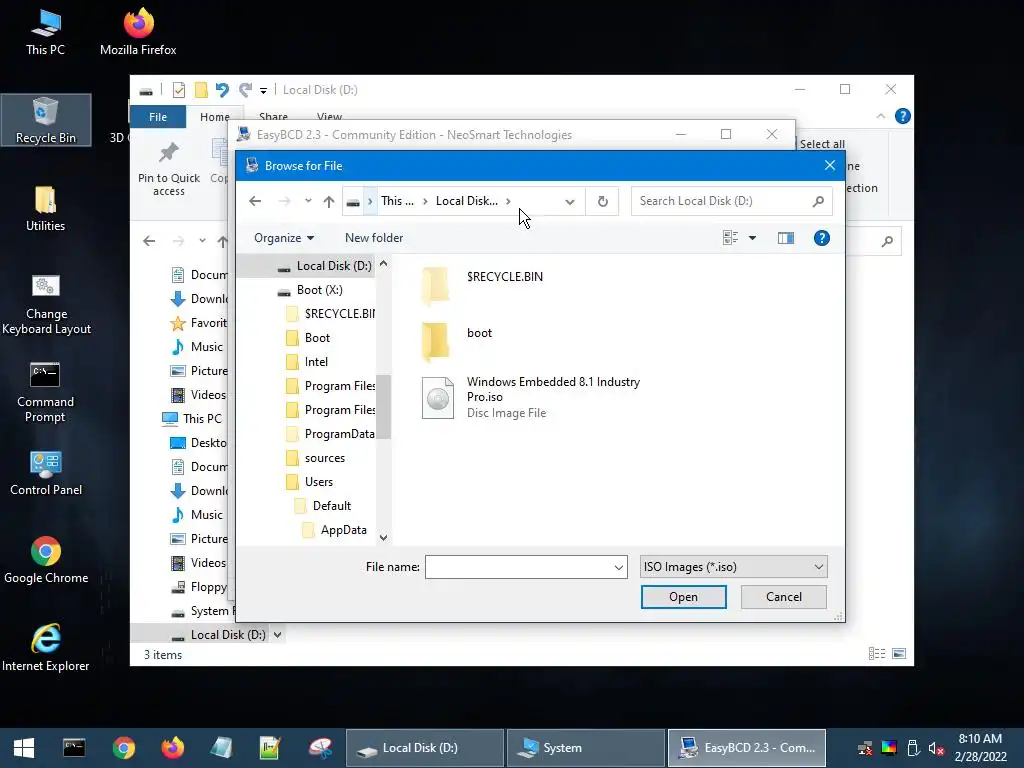Select Boot (X:) drive in tree
Viewport: 1024px width, 768px height.
click(x=310, y=290)
